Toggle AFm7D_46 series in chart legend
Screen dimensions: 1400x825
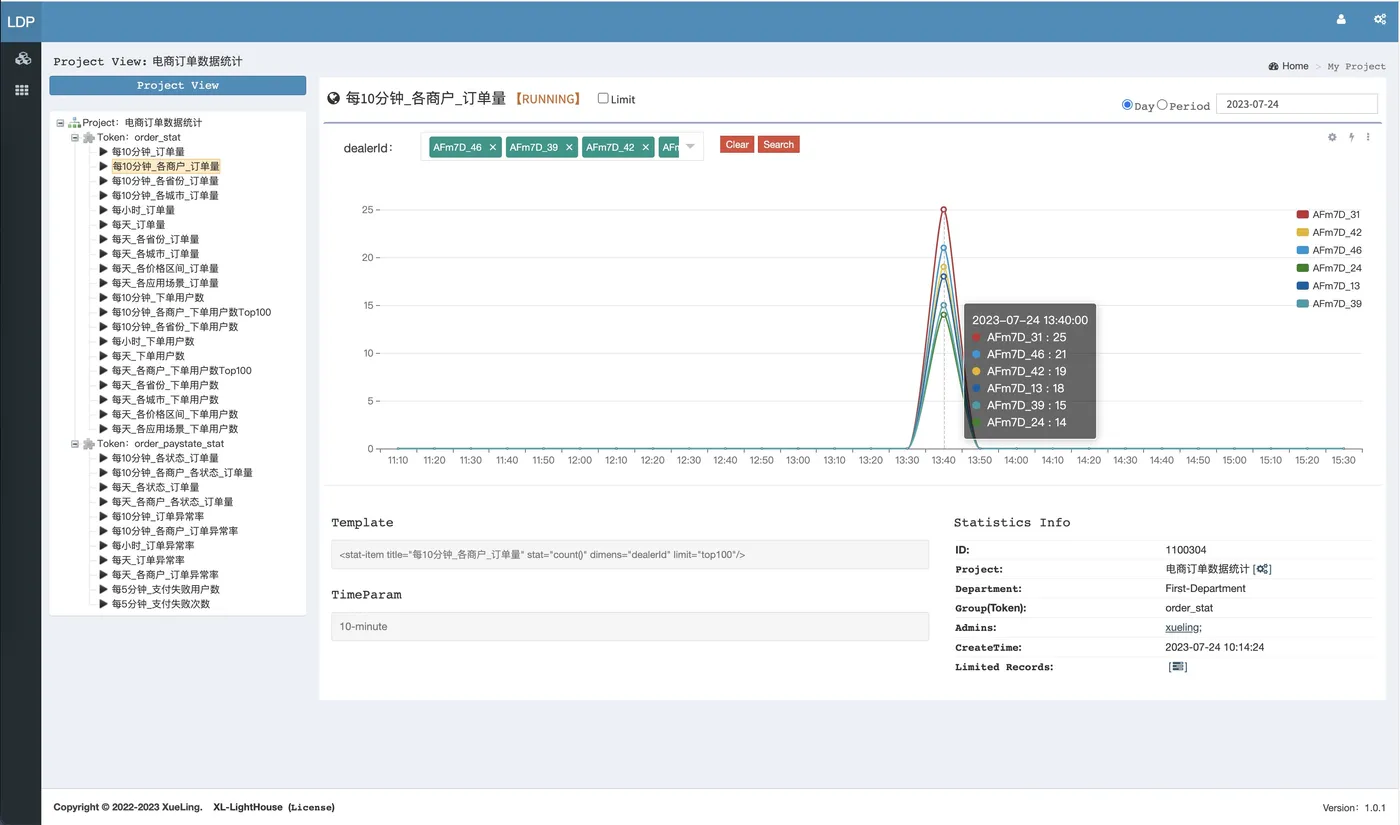click(x=1328, y=250)
